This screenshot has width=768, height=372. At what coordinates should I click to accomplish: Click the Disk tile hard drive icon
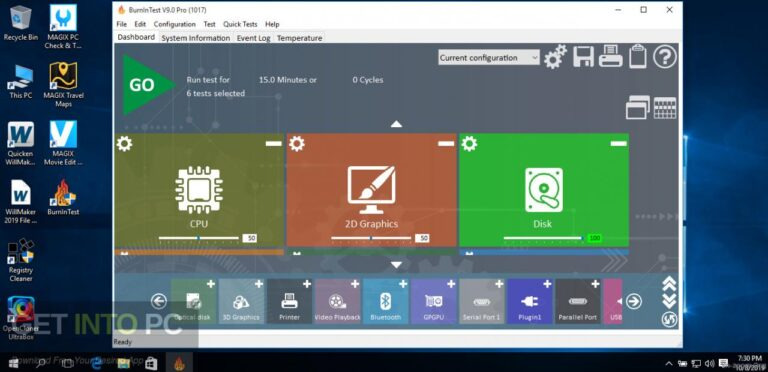click(x=544, y=189)
